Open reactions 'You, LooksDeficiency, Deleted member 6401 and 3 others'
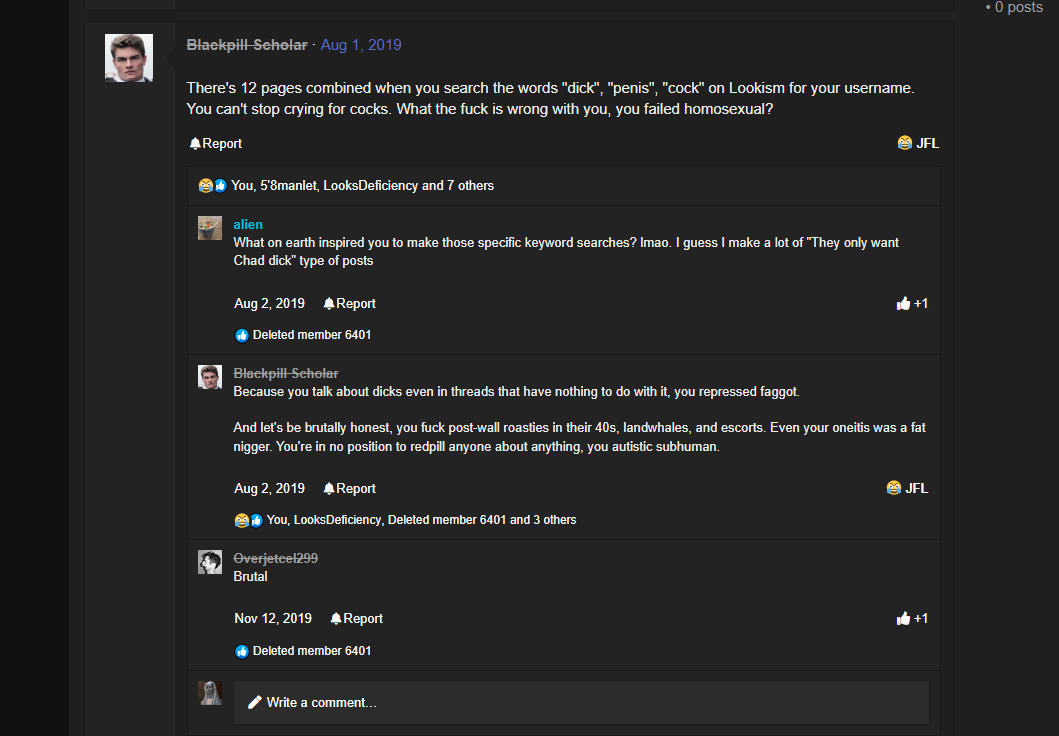The height and width of the screenshot is (736, 1059). tap(421, 520)
